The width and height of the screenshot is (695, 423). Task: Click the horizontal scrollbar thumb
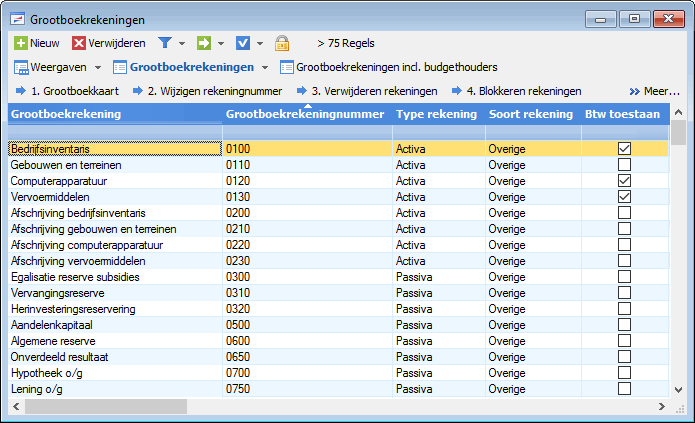click(x=106, y=407)
